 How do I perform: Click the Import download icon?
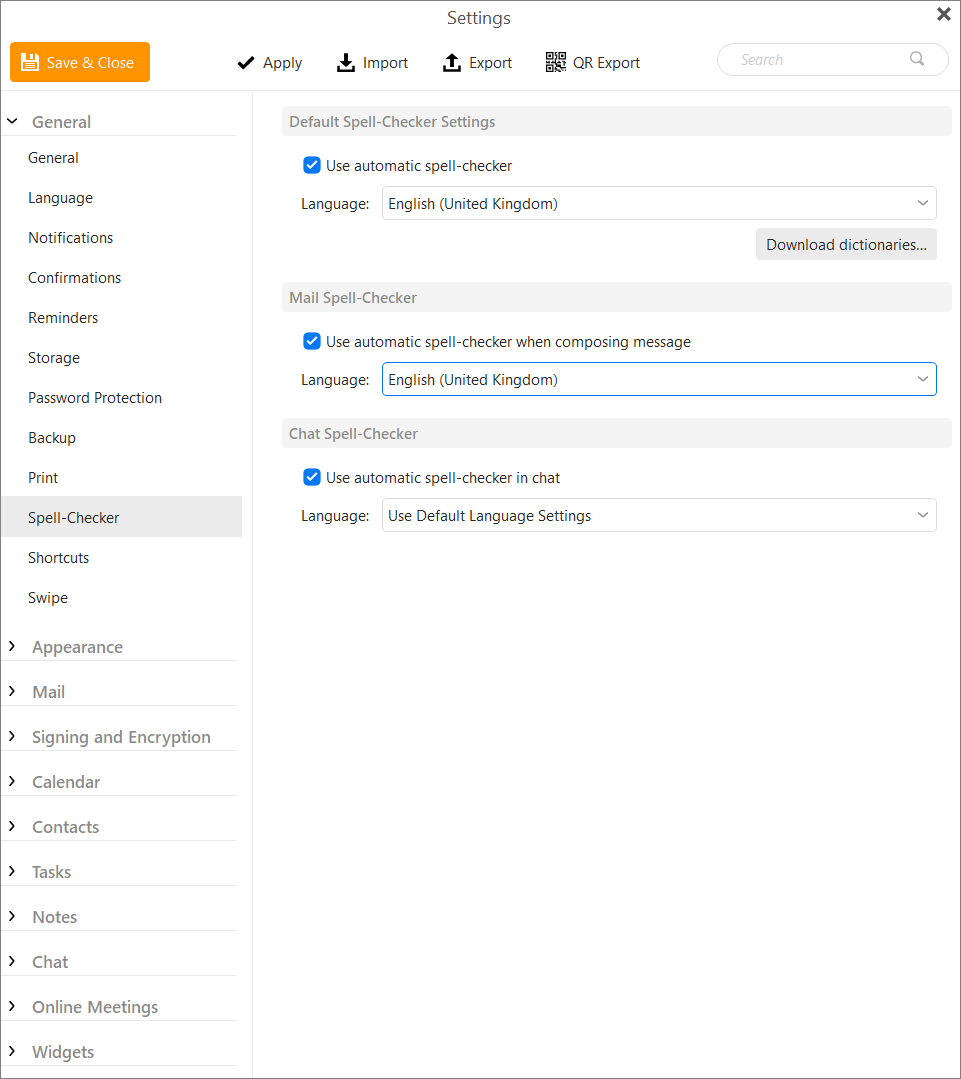click(345, 63)
